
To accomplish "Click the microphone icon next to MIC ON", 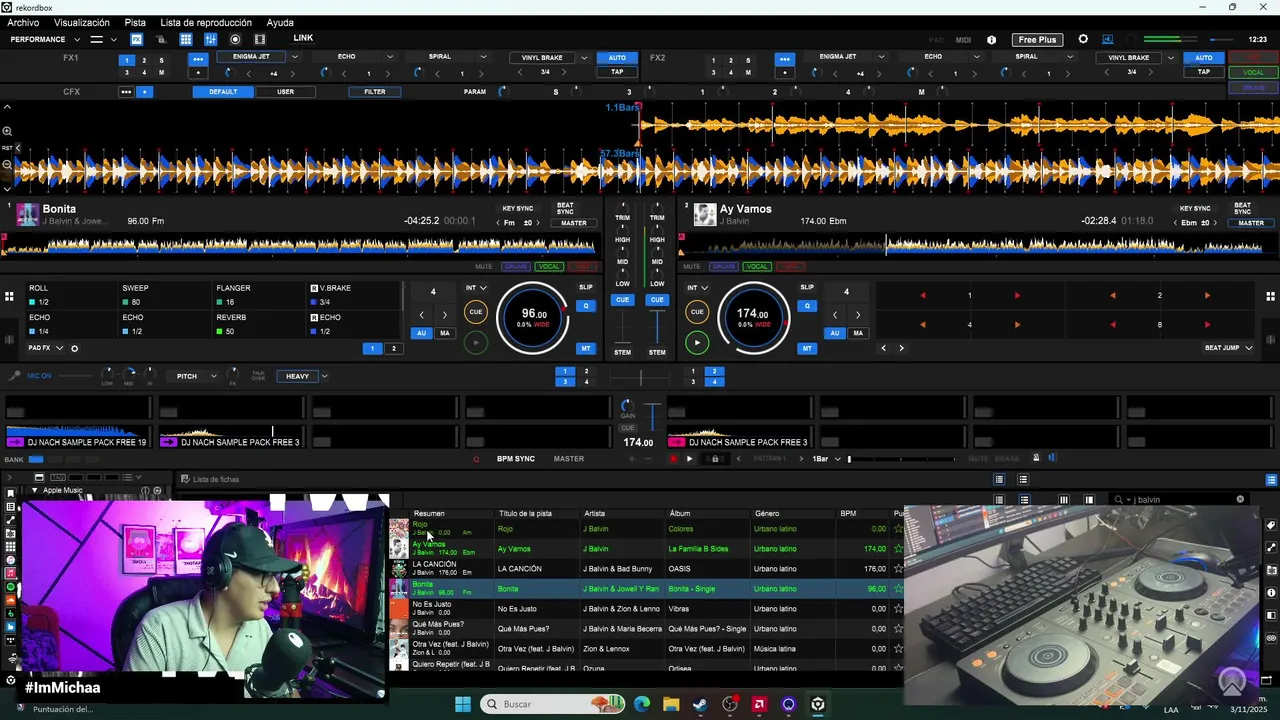I will [14, 376].
